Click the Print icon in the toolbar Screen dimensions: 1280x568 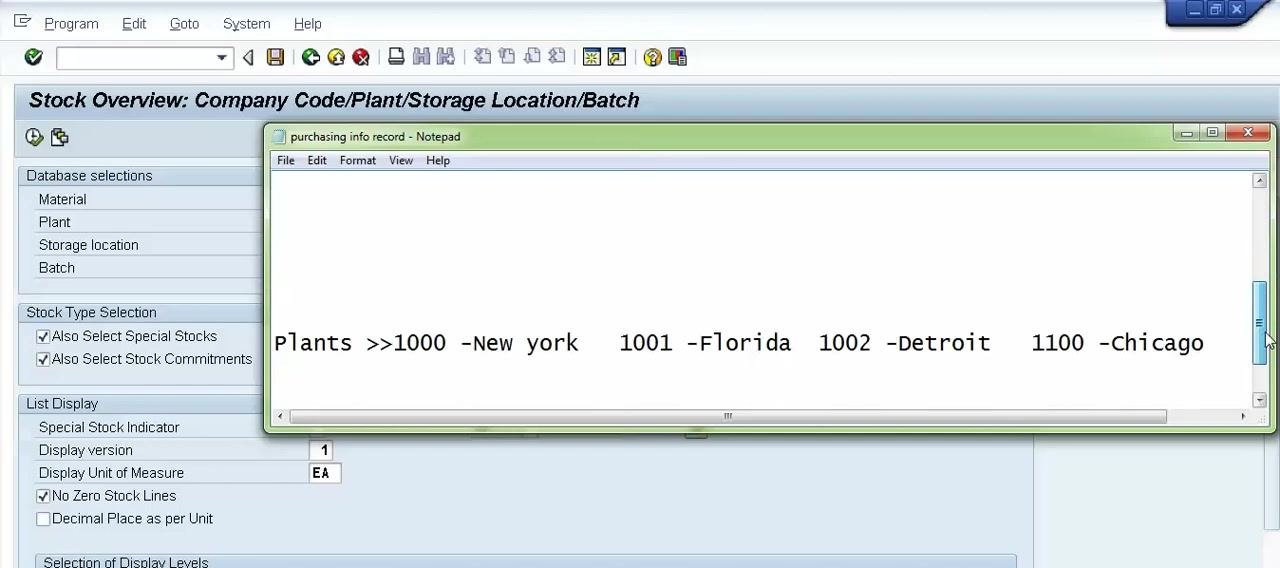pyautogui.click(x=396, y=57)
